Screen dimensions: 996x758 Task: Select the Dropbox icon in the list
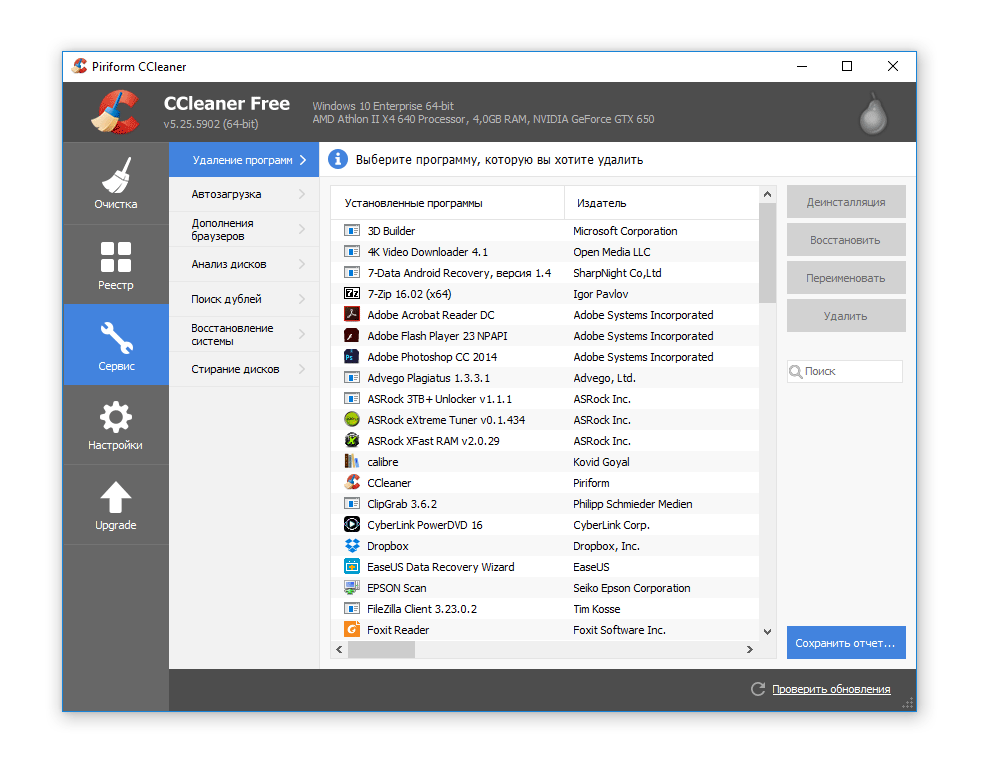(352, 546)
